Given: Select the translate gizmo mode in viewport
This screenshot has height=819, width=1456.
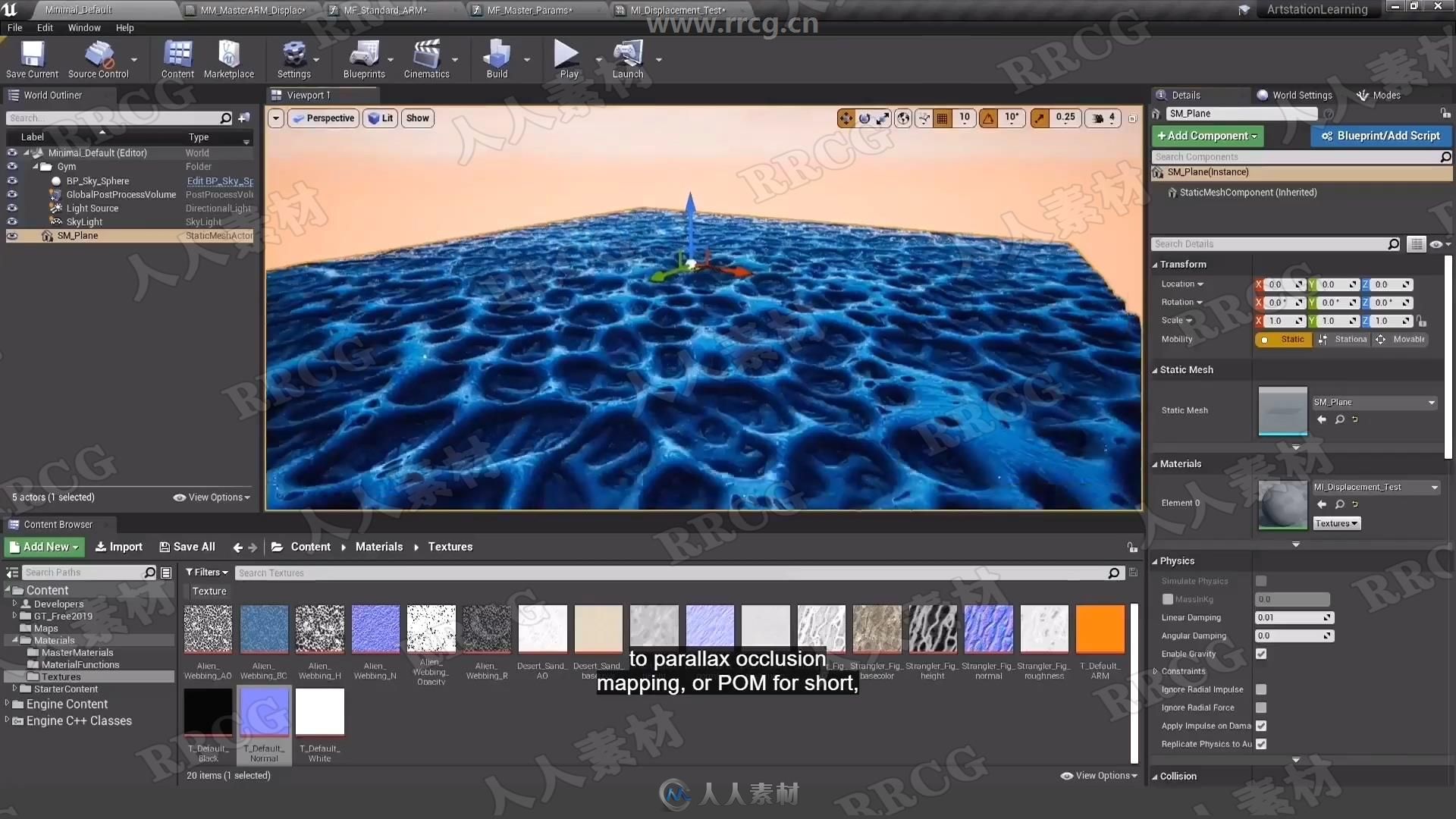Looking at the screenshot, I should pos(846,118).
